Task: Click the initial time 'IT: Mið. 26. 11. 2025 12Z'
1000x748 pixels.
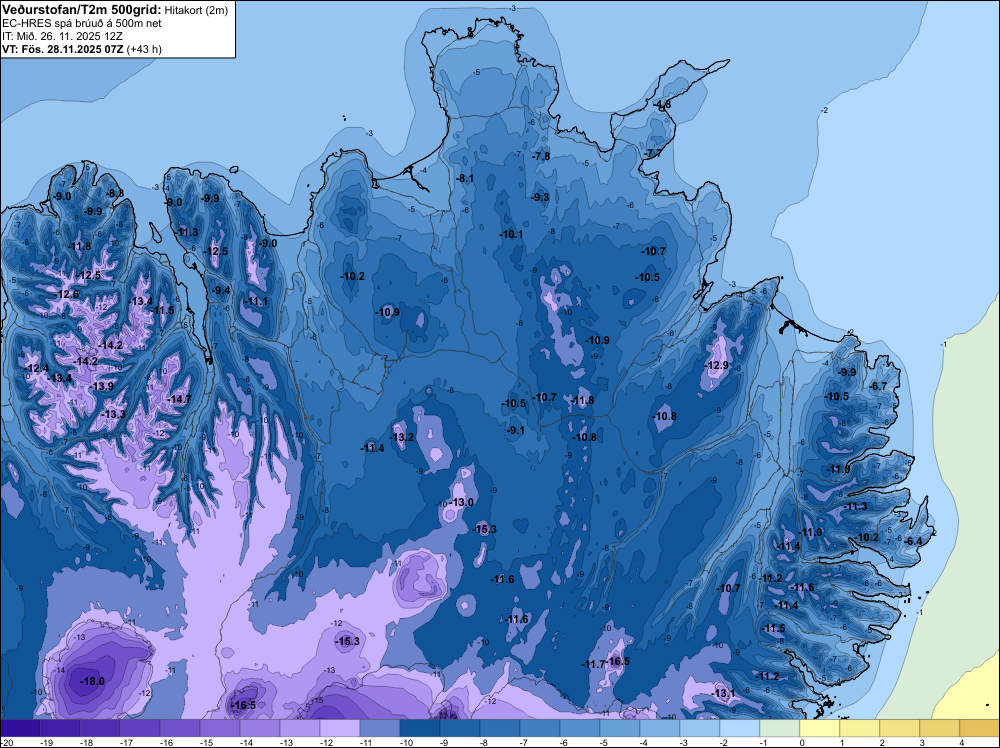Action: (x=62, y=36)
